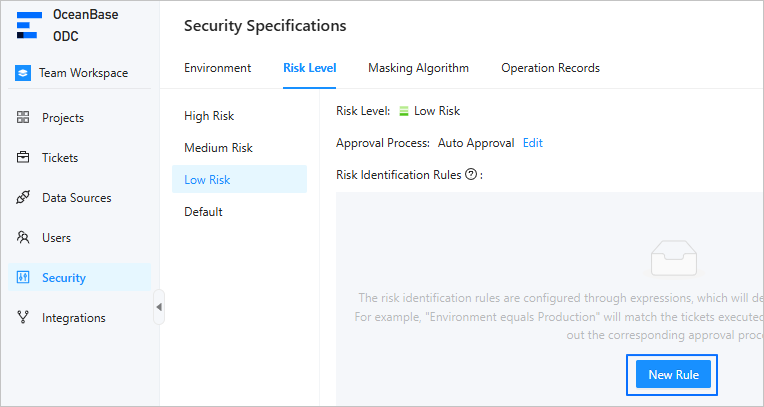Viewport: 764px width, 407px height.
Task: Click the Integrations branch icon
Action: click(x=23, y=318)
